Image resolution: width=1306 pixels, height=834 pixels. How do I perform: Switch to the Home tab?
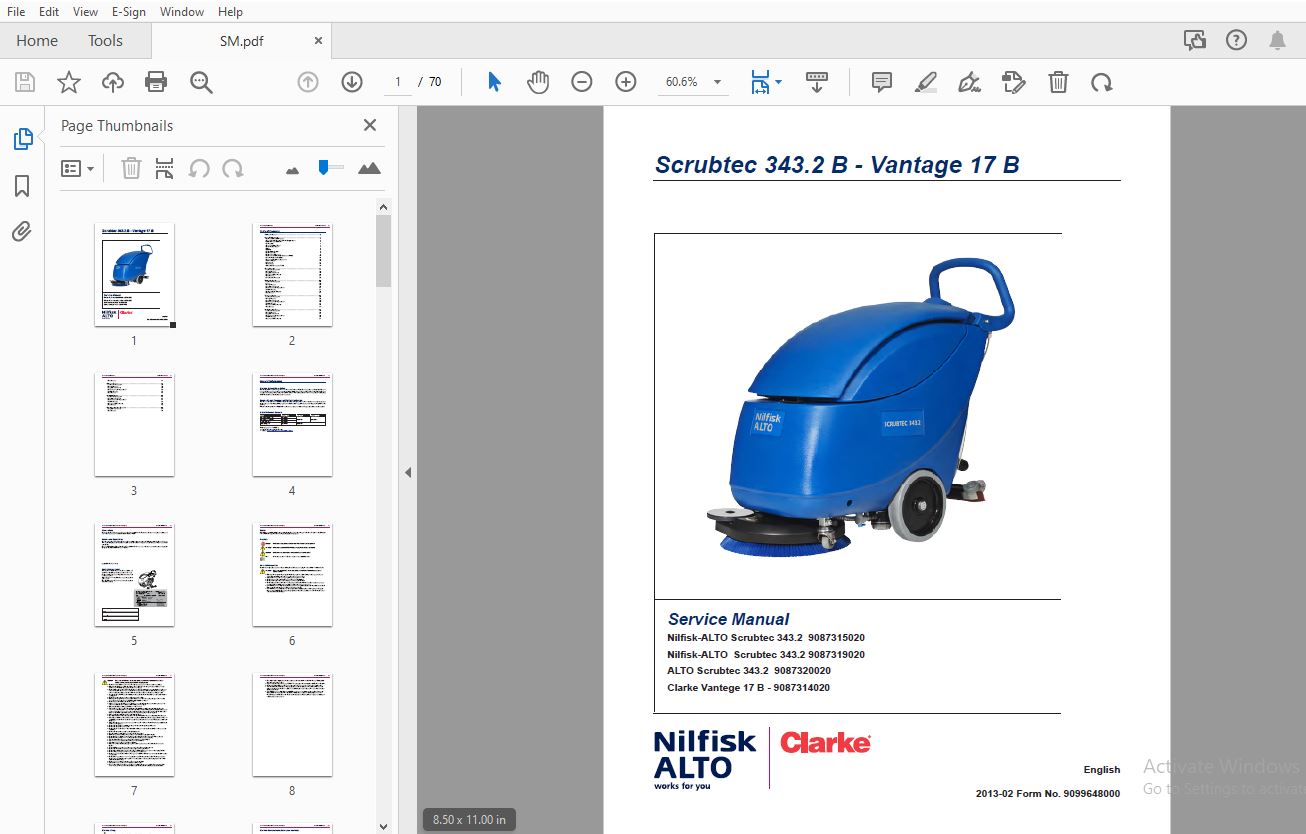[37, 41]
